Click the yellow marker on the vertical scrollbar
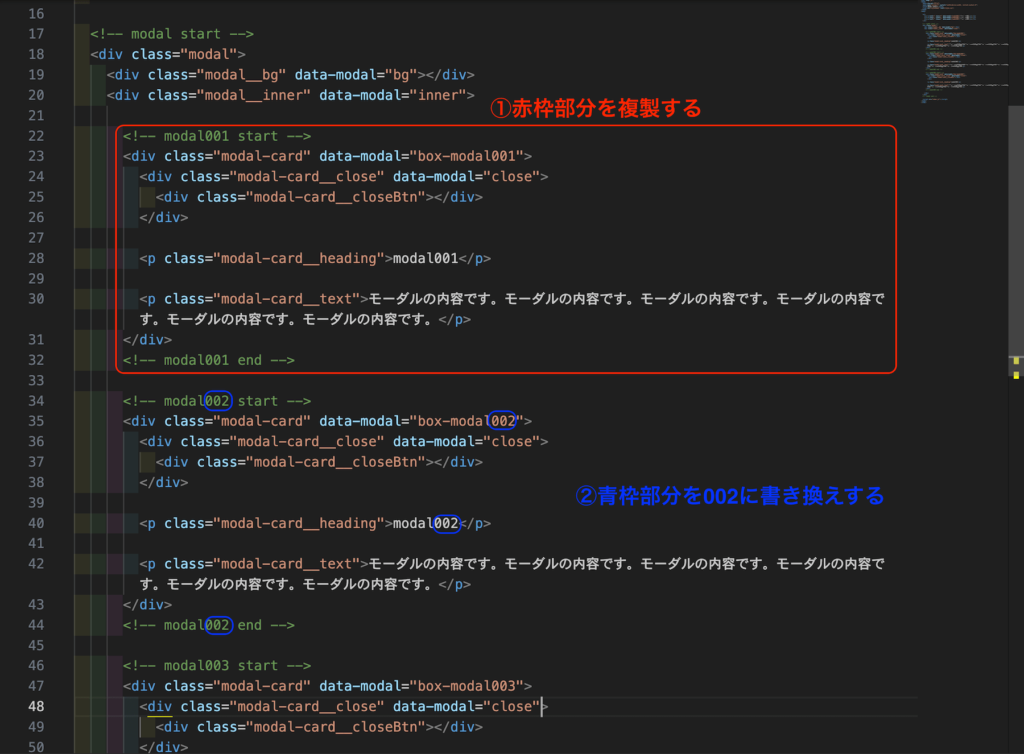 coord(1016,367)
